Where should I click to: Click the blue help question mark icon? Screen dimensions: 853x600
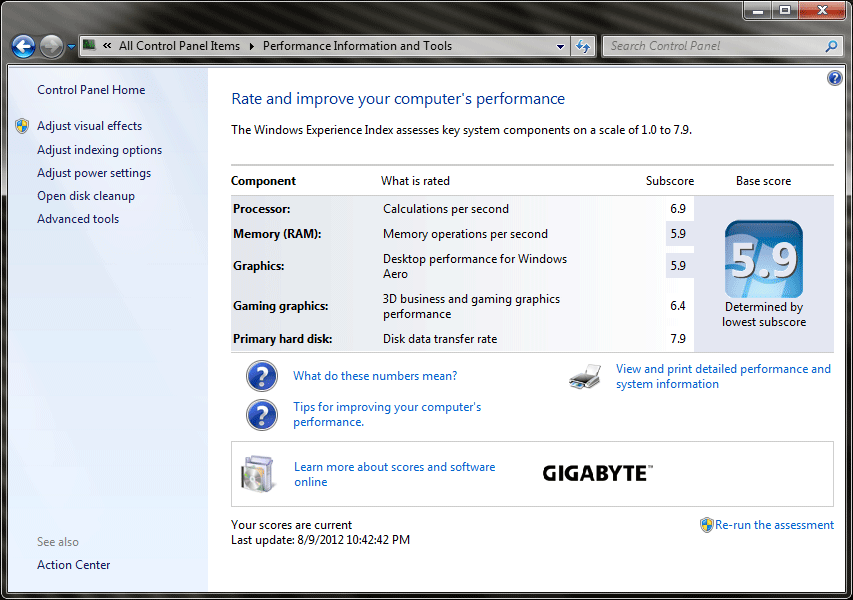[835, 77]
